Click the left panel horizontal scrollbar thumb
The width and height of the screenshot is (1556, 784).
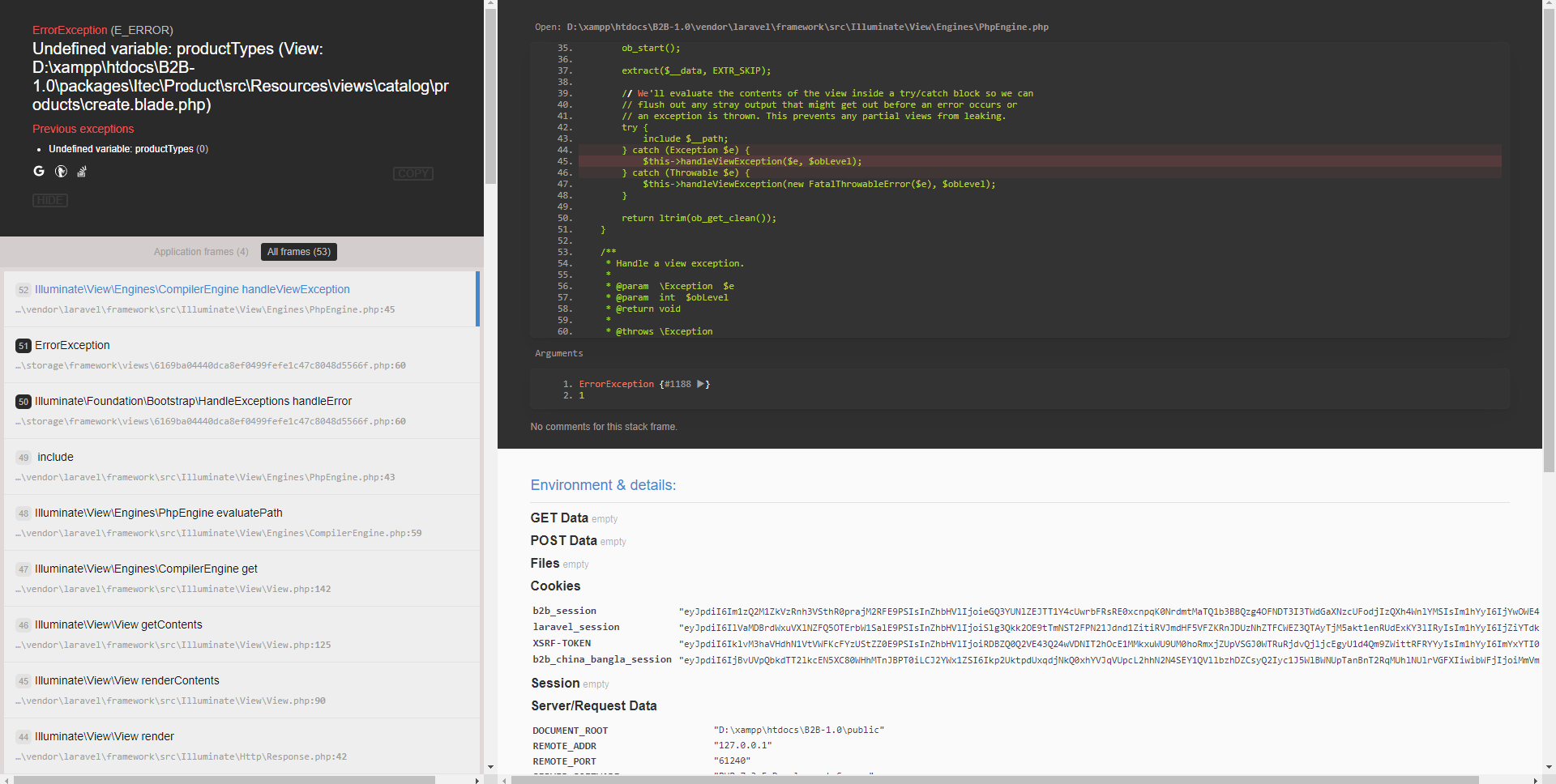click(224, 779)
